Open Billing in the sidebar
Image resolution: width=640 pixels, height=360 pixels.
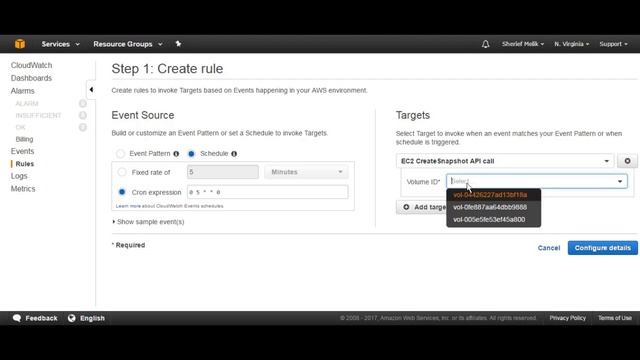pos(24,139)
